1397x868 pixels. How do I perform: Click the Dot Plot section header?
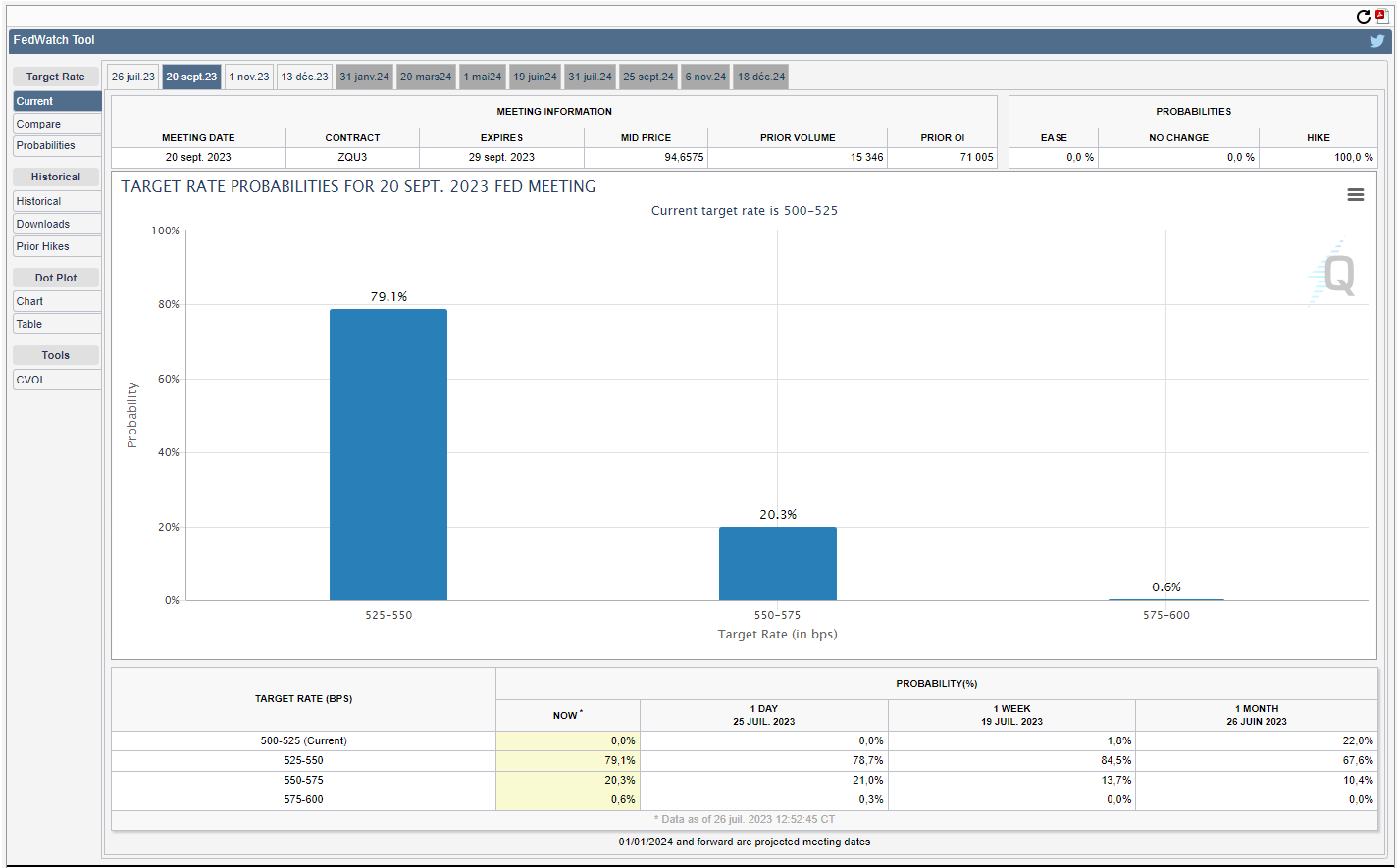[56, 278]
